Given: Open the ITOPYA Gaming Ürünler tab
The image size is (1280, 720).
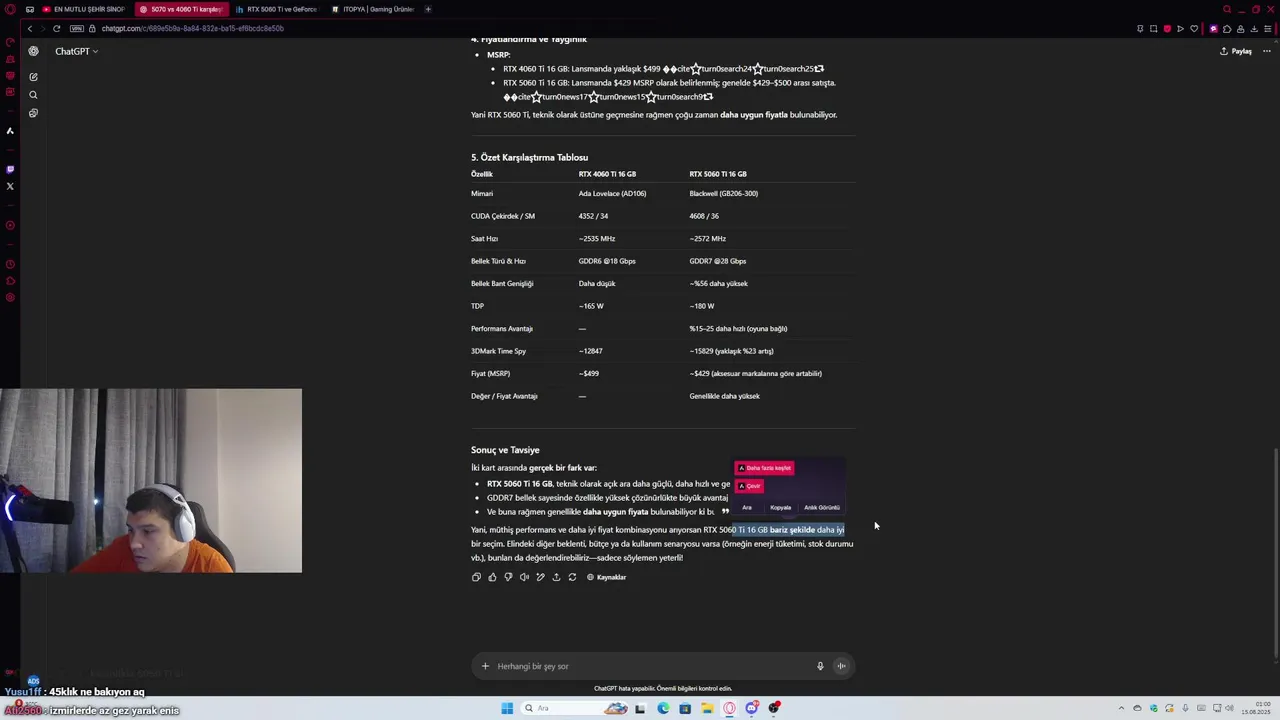Looking at the screenshot, I should pyautogui.click(x=372, y=9).
